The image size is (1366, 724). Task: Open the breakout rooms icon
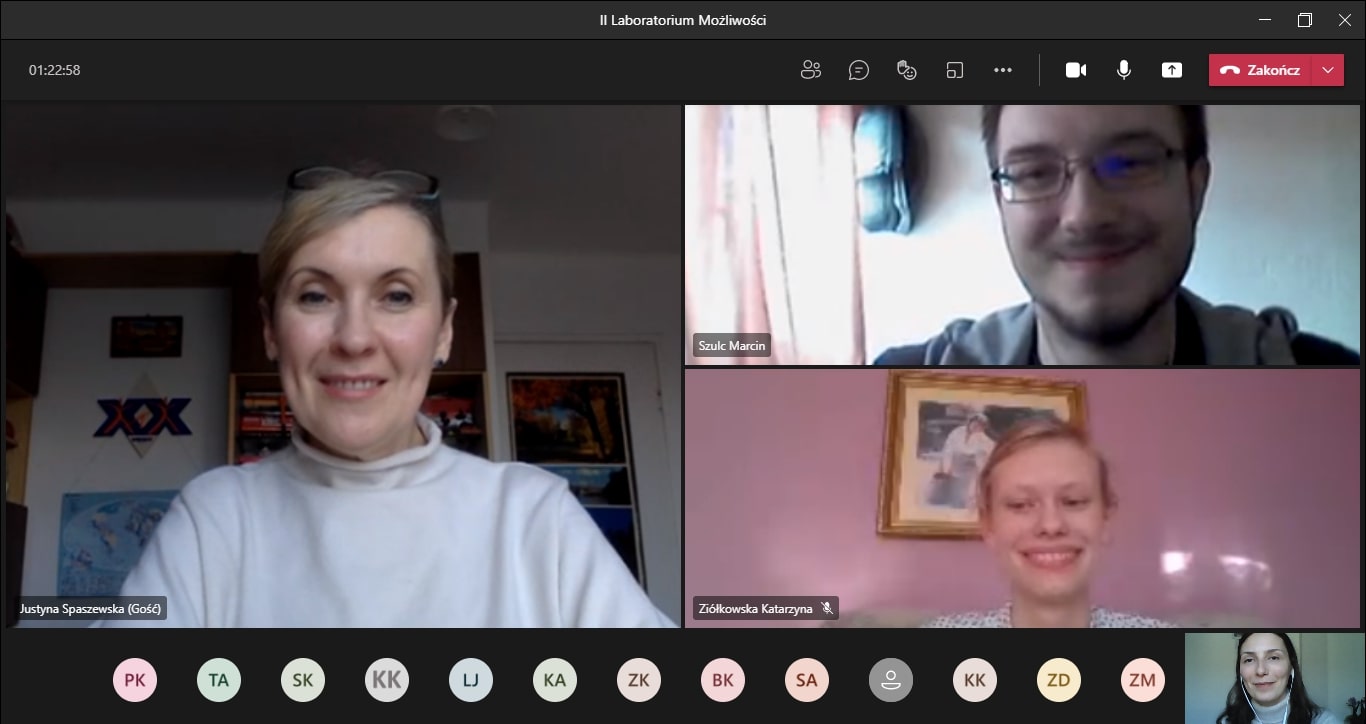[955, 70]
